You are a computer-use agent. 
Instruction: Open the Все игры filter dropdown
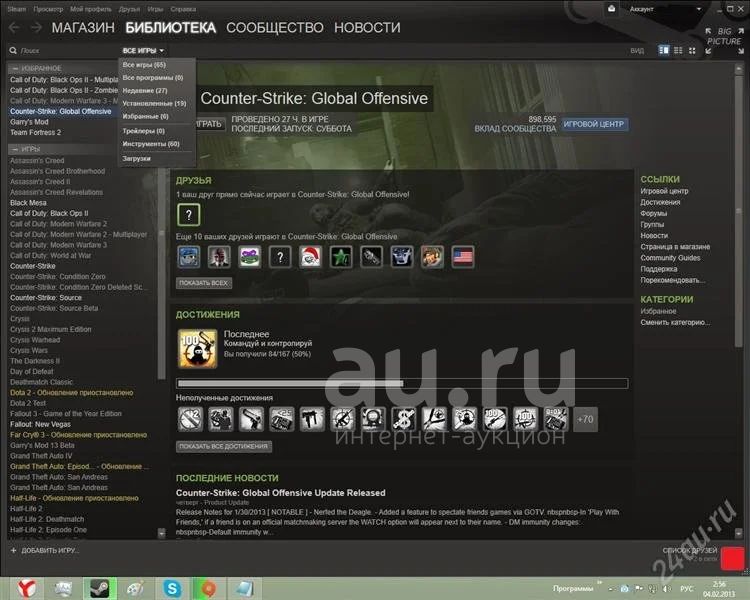point(143,50)
